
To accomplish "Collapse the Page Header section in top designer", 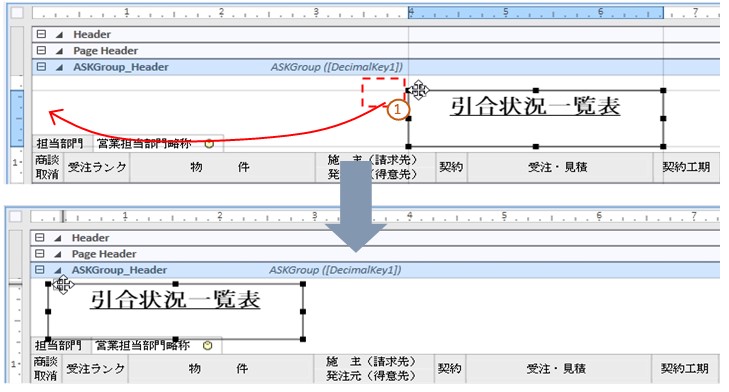I will pyautogui.click(x=41, y=50).
